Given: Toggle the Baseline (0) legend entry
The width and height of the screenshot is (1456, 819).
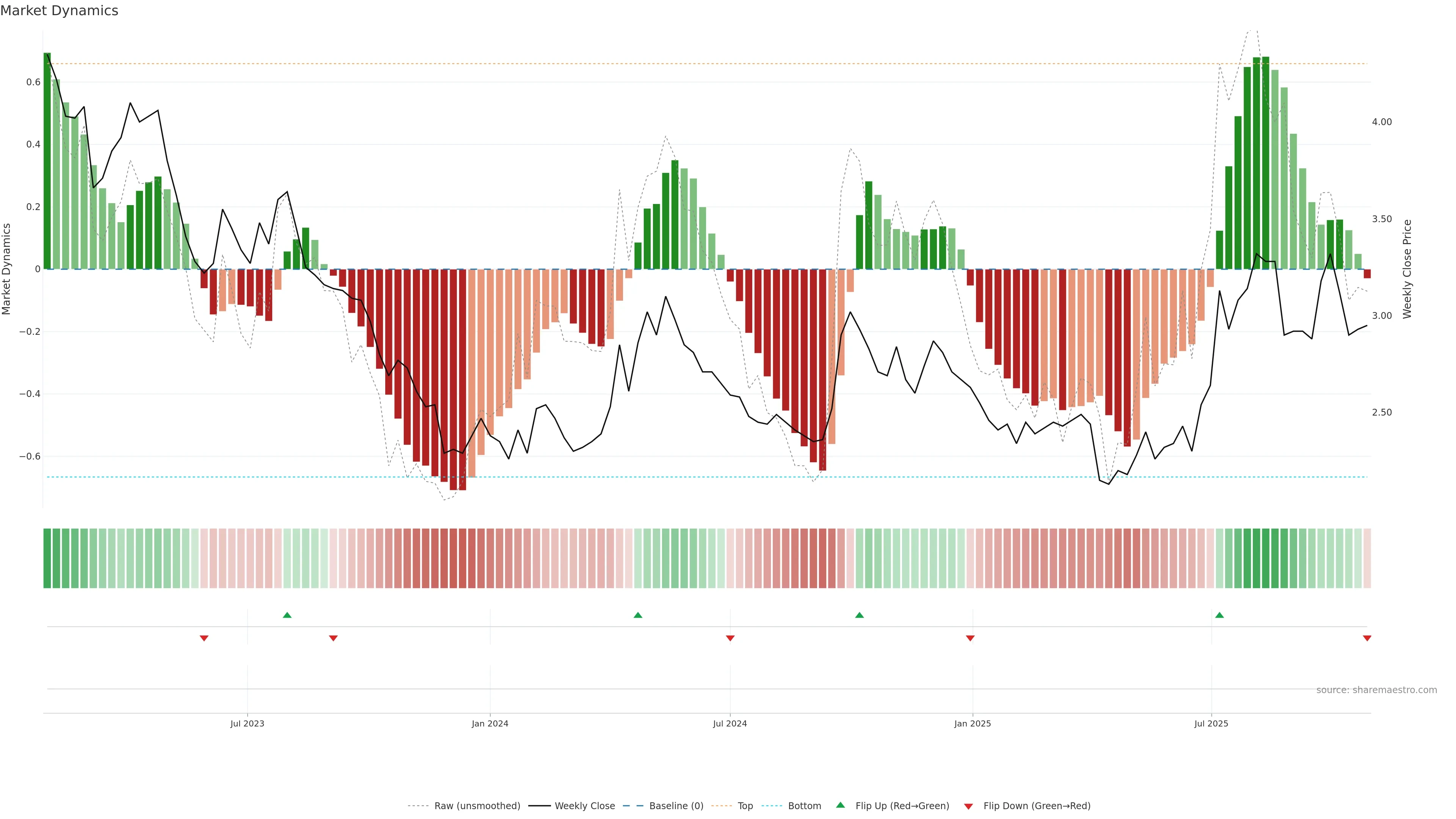Looking at the screenshot, I should [x=676, y=806].
